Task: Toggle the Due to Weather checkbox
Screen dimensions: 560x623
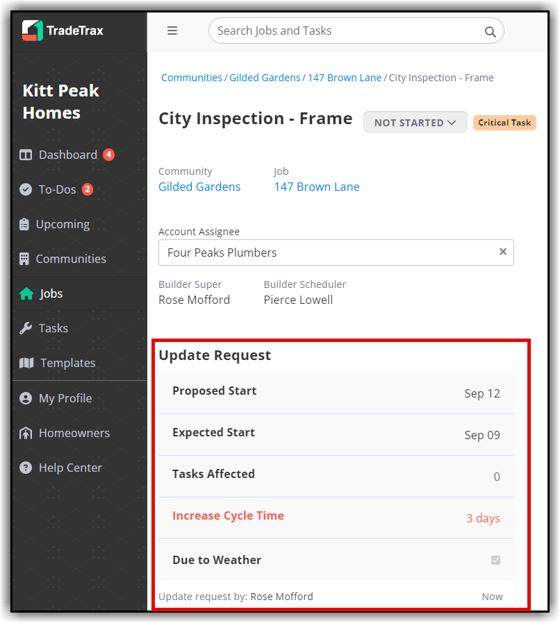Action: click(x=495, y=560)
